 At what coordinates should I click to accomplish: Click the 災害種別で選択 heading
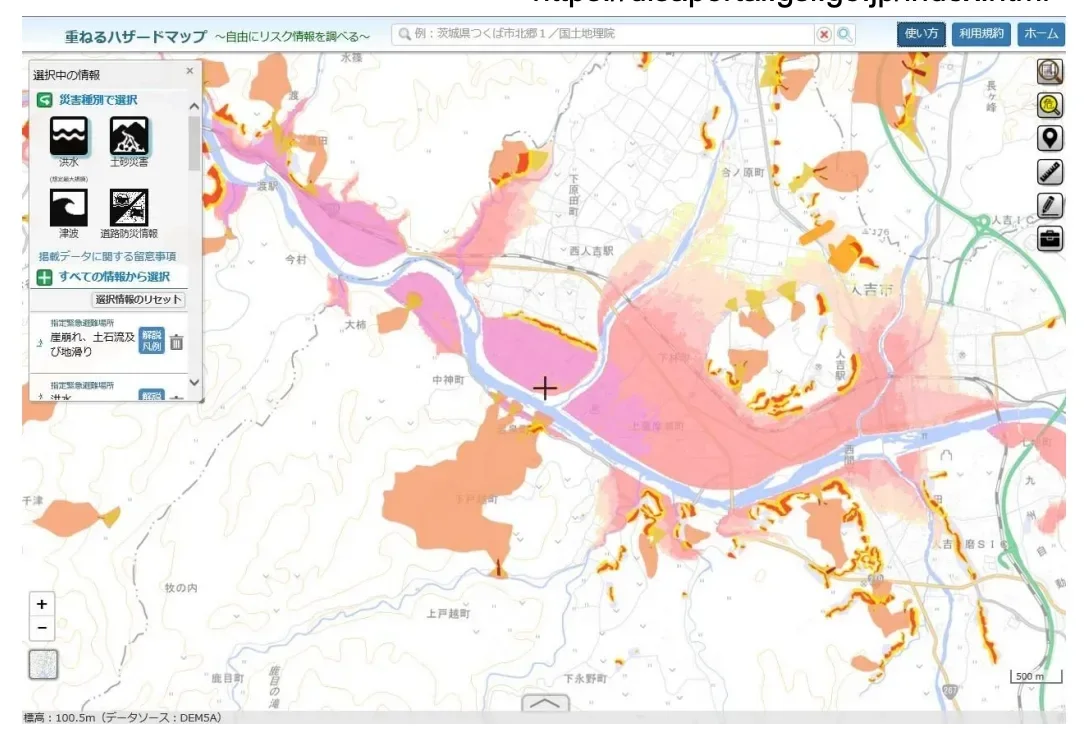coord(98,100)
